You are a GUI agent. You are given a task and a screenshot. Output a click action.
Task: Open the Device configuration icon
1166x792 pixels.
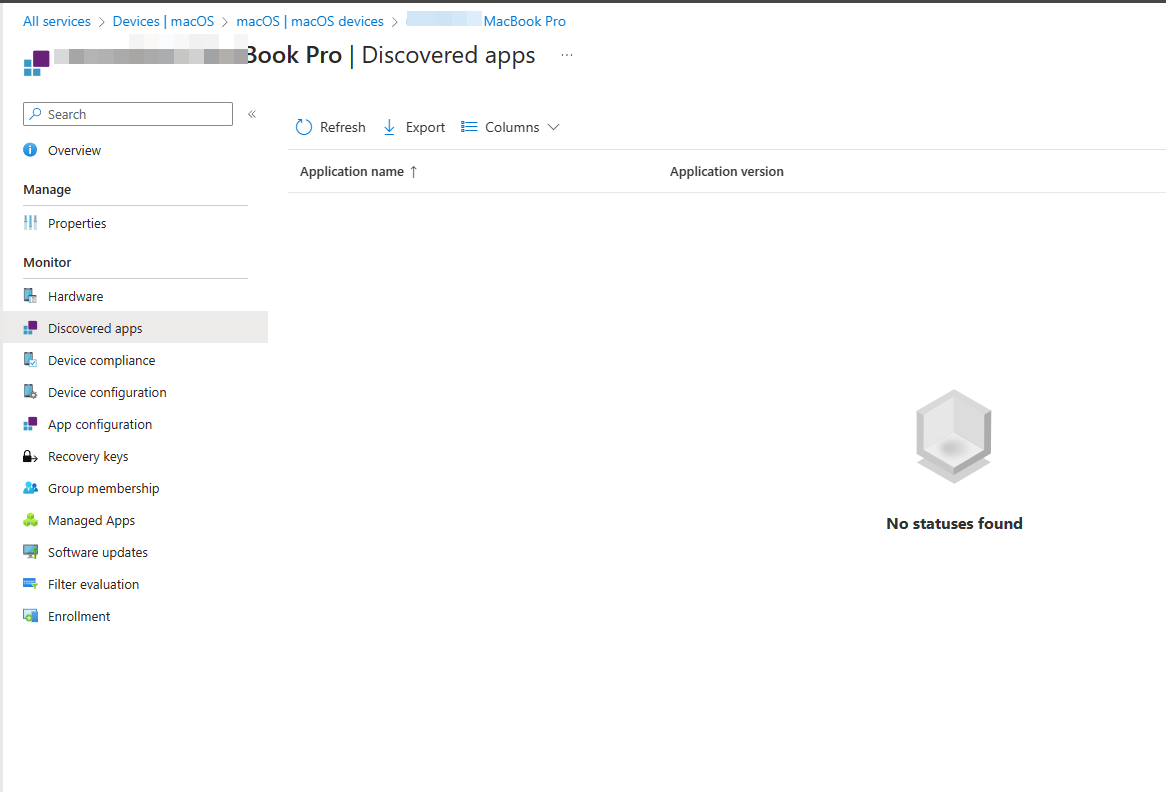31,391
